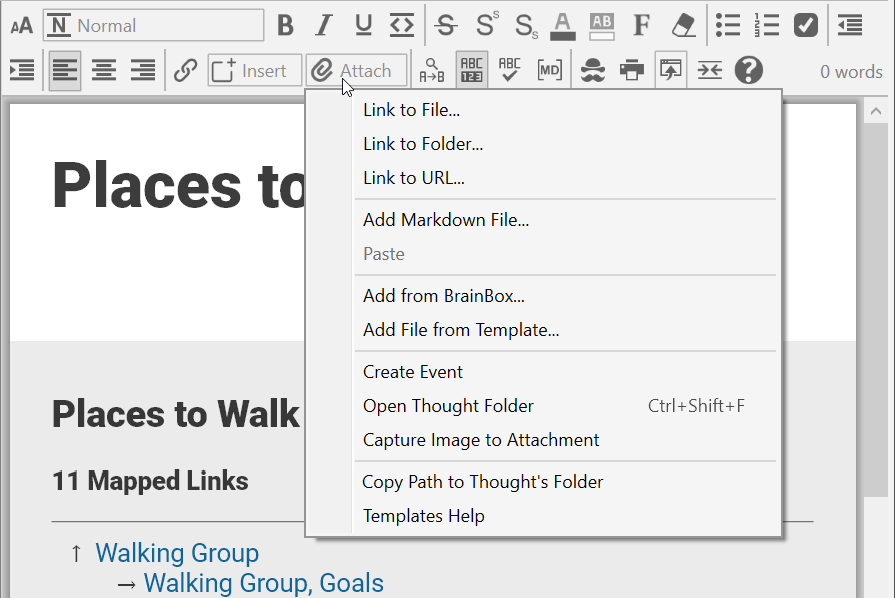
Task: Open the Normal paragraph style dropdown
Action: coord(153,25)
